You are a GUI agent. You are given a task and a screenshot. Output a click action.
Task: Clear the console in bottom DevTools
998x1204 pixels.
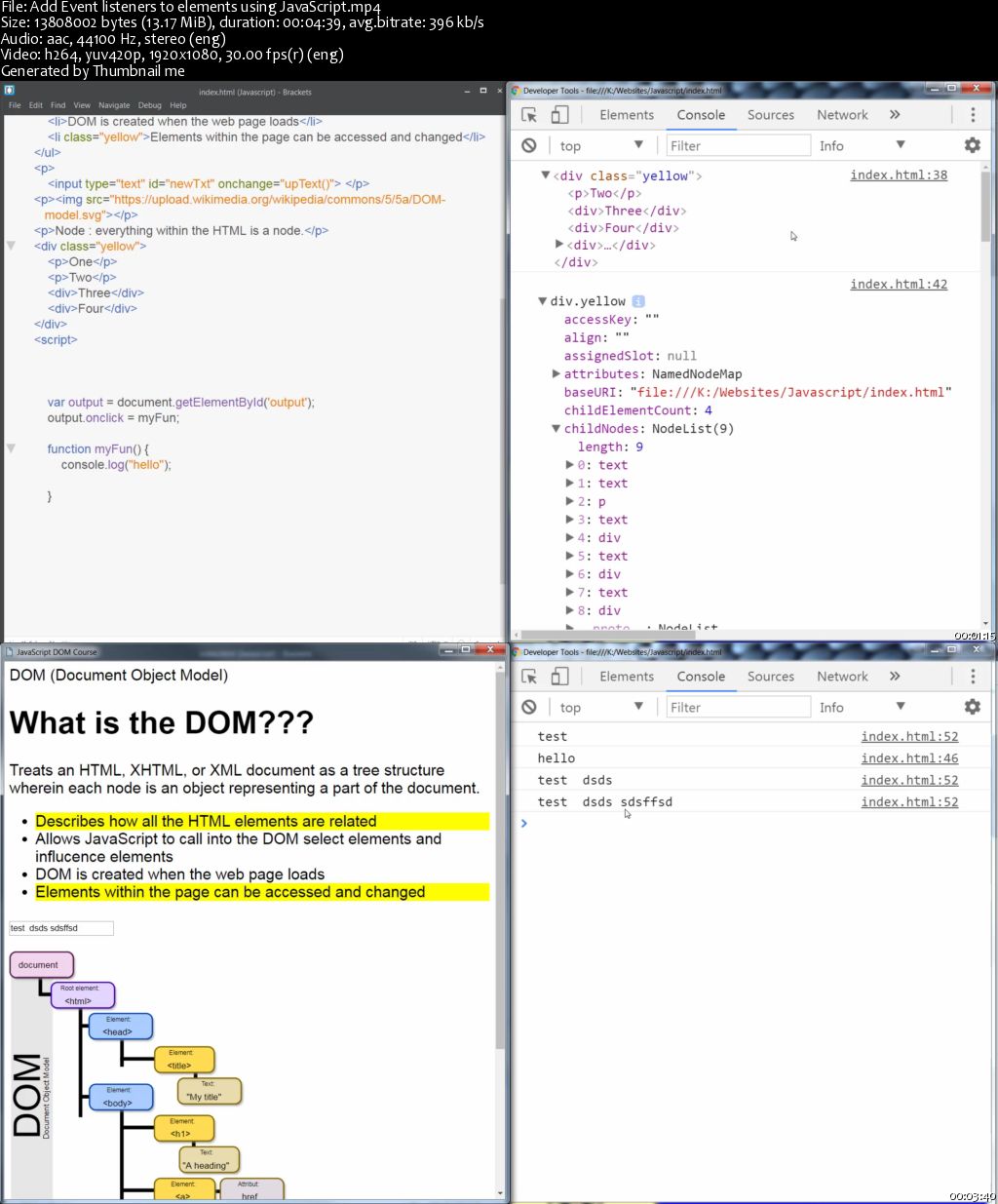pyautogui.click(x=529, y=707)
